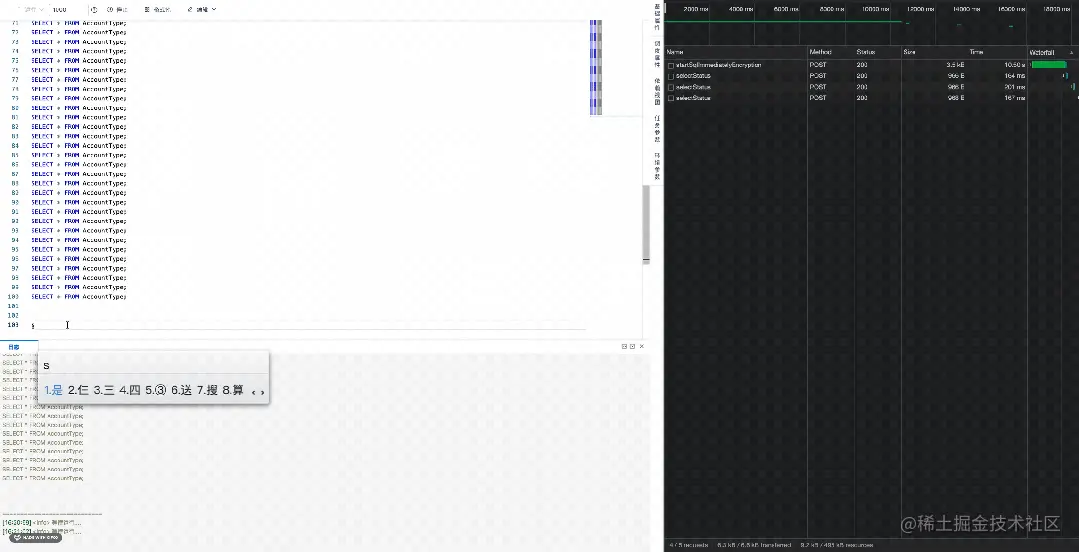Open the 依赖视图 vertical sidebar tab
The width and height of the screenshot is (1080, 553).
(x=657, y=91)
